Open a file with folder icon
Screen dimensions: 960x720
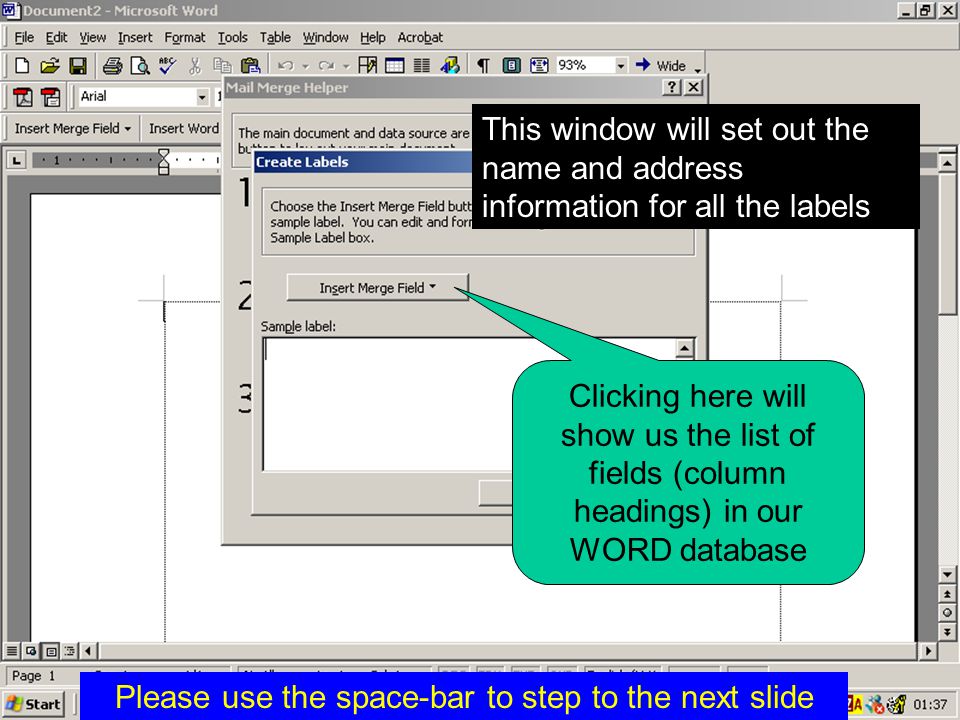point(50,66)
